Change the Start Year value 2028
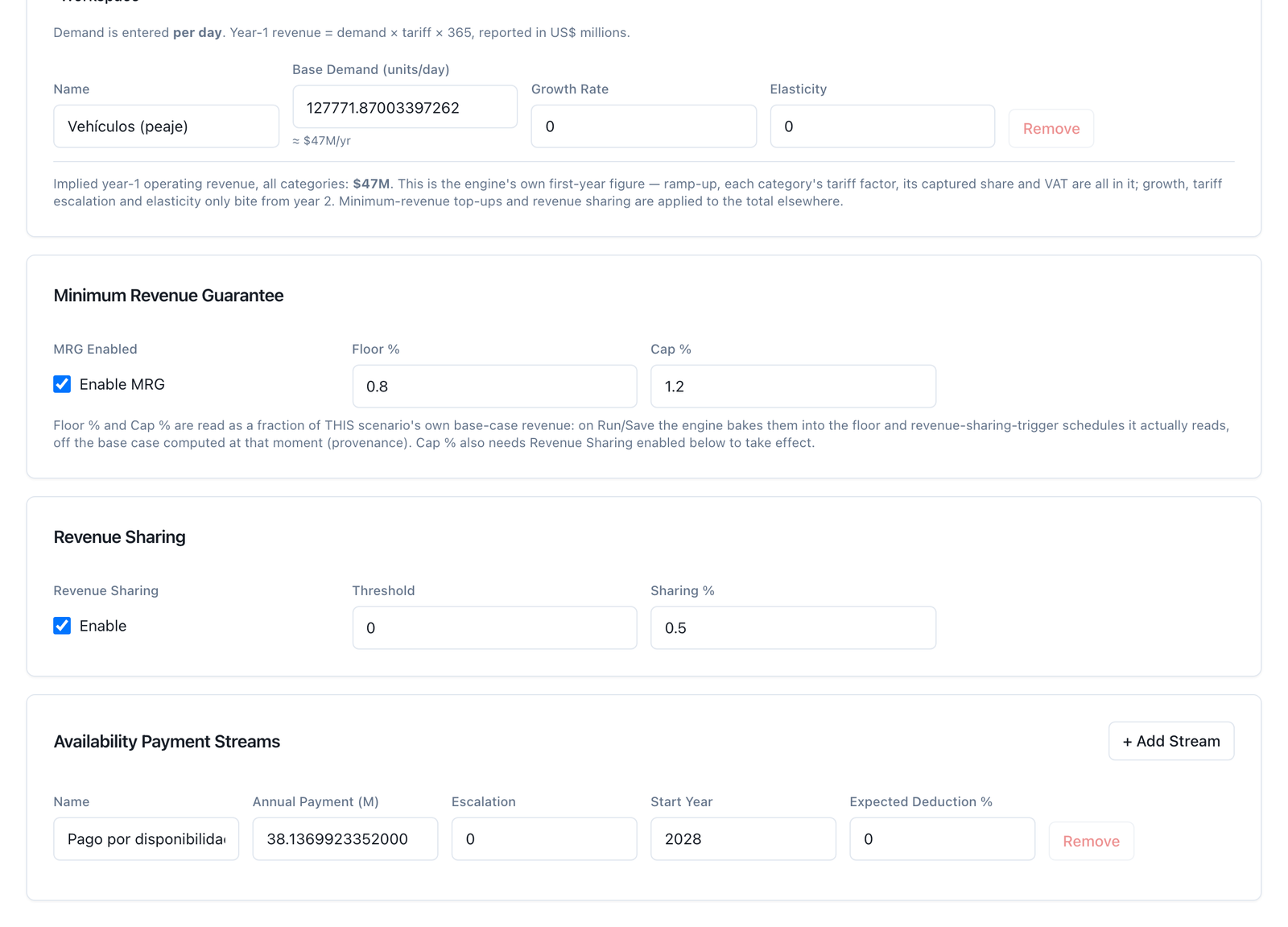Viewport: 1288px width, 927px height. coord(743,839)
